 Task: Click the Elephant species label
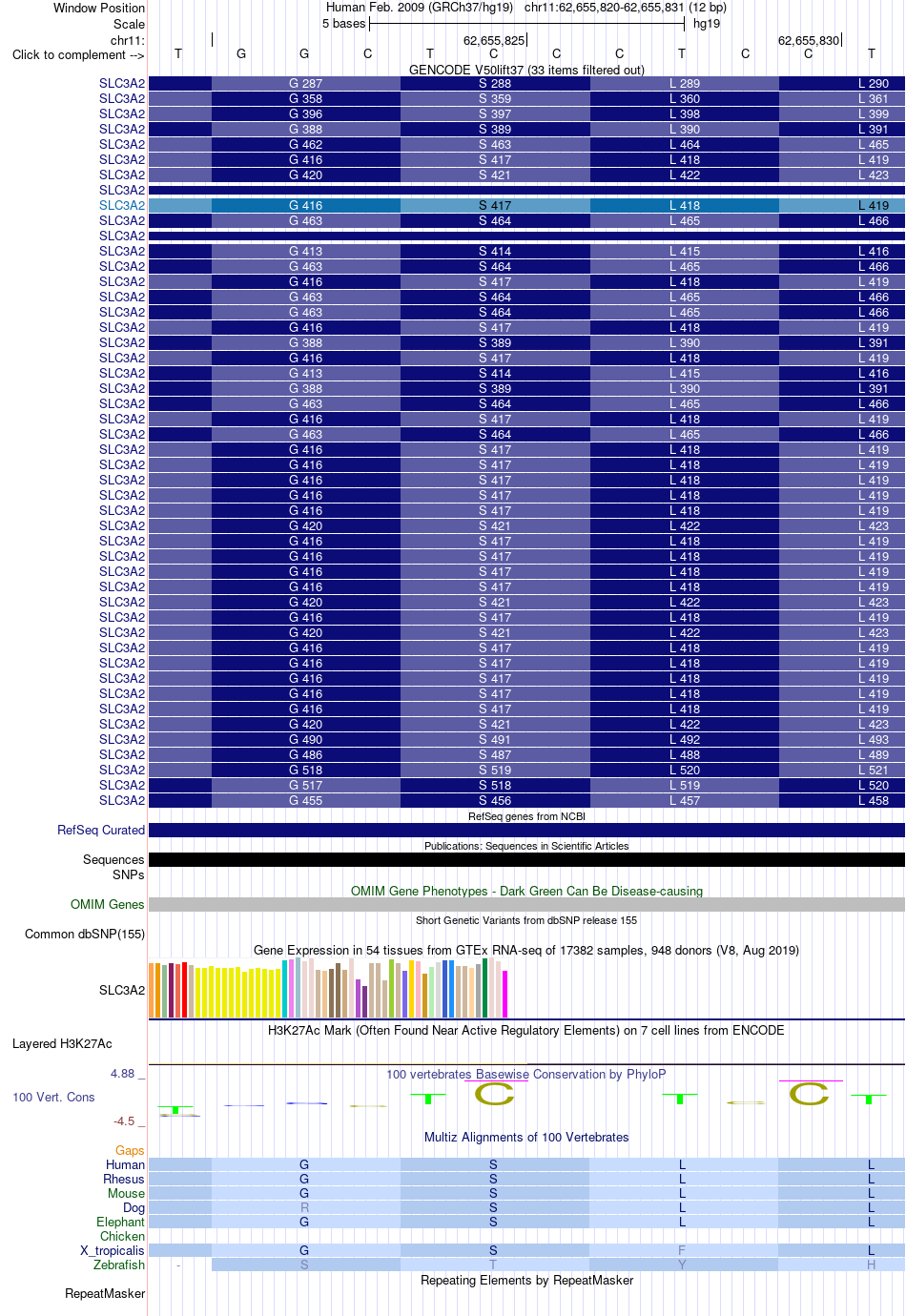[x=120, y=1222]
